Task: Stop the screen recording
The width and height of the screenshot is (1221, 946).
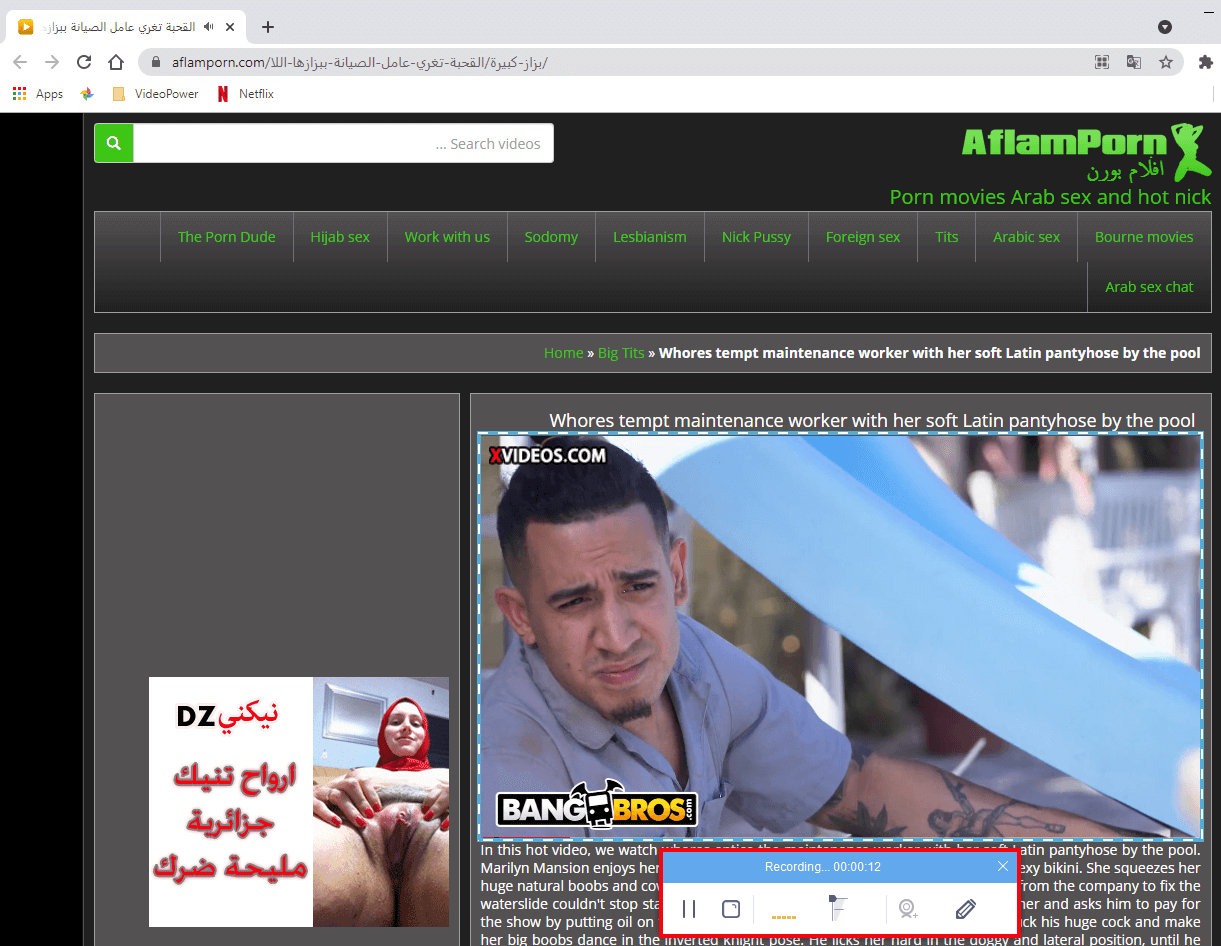Action: [x=731, y=909]
